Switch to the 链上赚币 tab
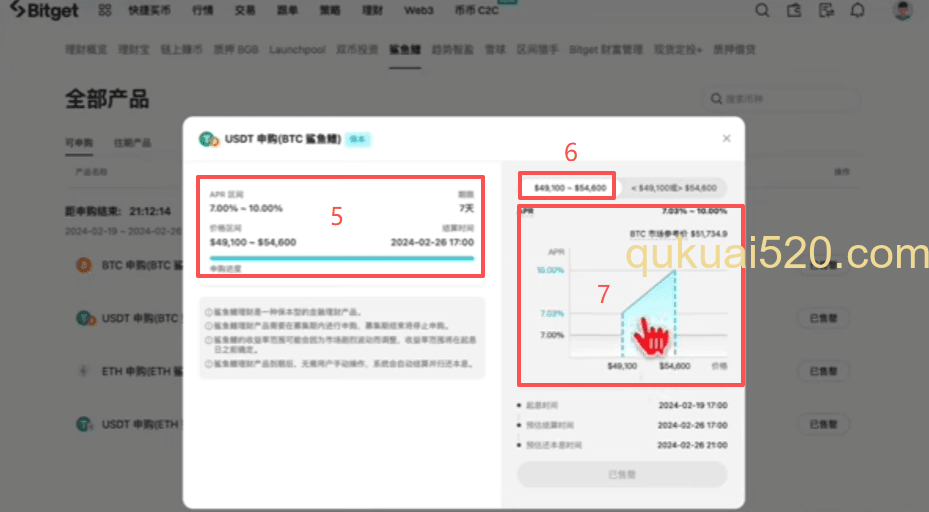The height and width of the screenshot is (512, 929). (x=181, y=50)
